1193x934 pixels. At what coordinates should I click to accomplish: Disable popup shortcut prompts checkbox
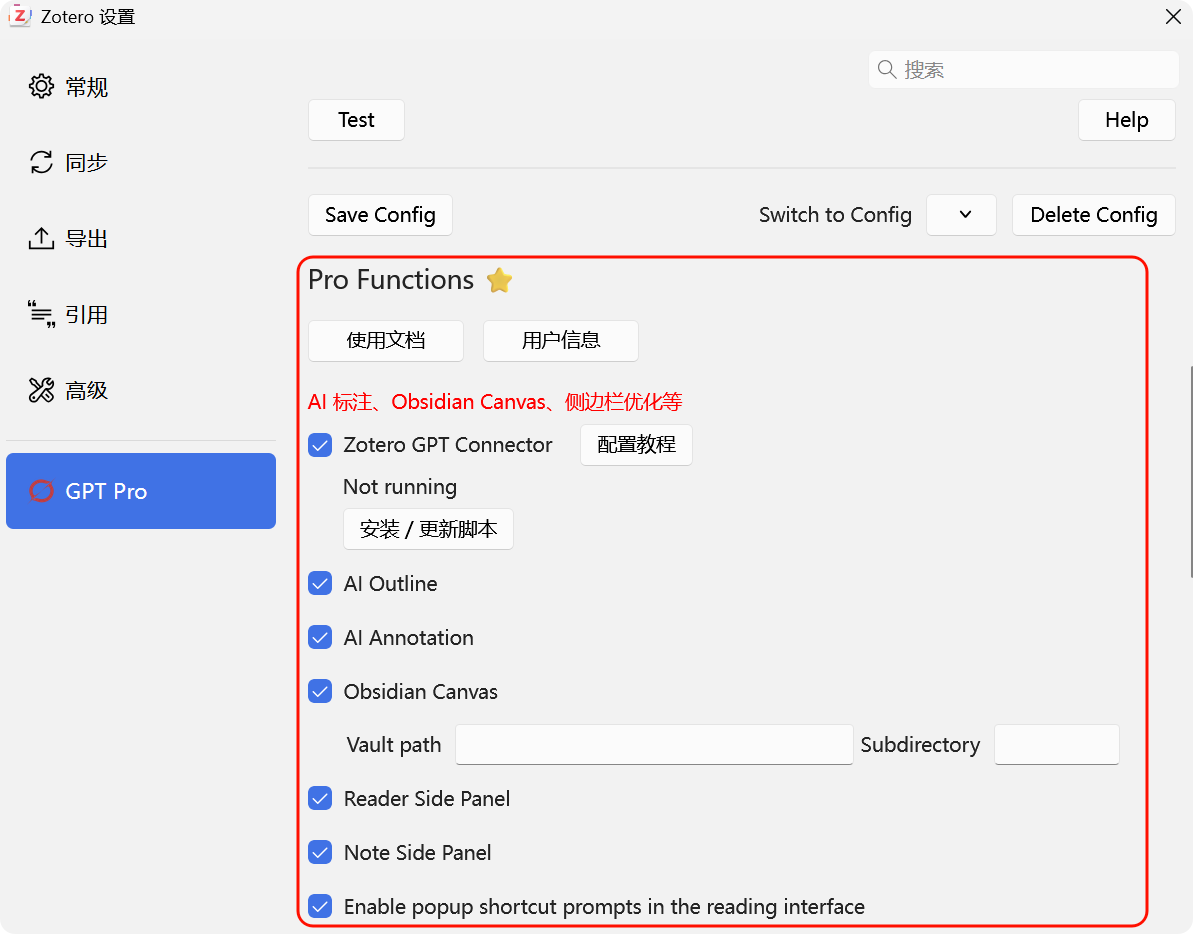click(x=320, y=907)
